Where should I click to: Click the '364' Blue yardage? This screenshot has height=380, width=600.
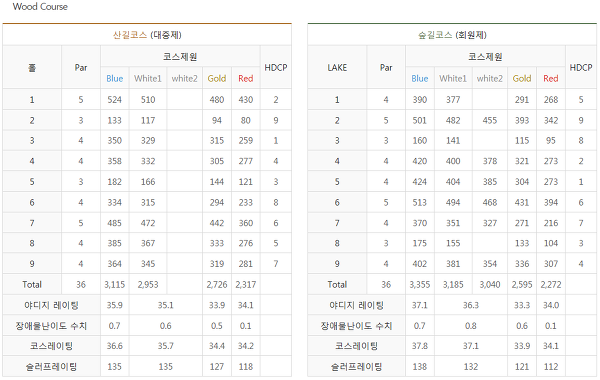pos(114,264)
